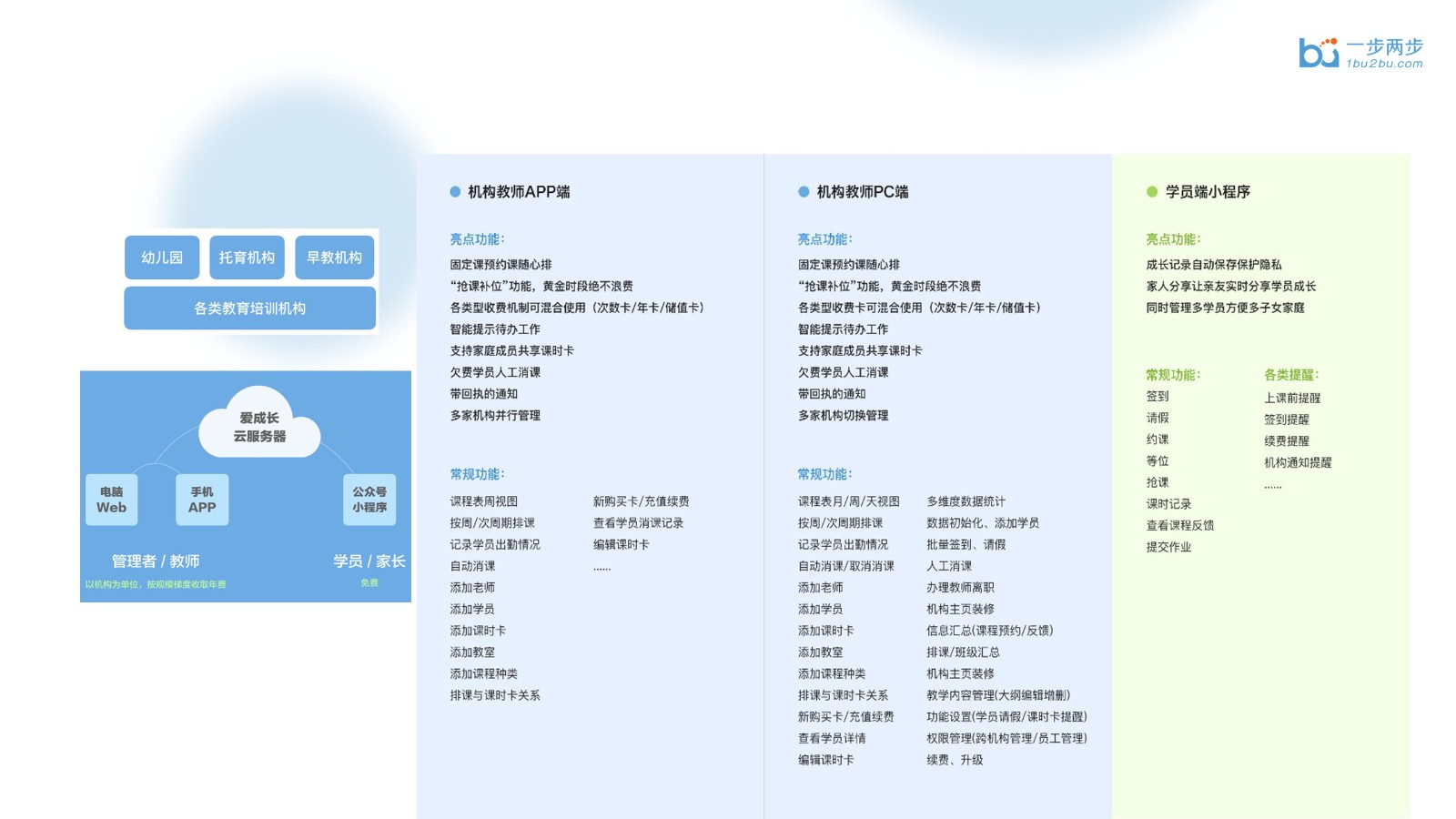
Task: Click 数据初始化、添加学员 item
Action: click(x=983, y=523)
